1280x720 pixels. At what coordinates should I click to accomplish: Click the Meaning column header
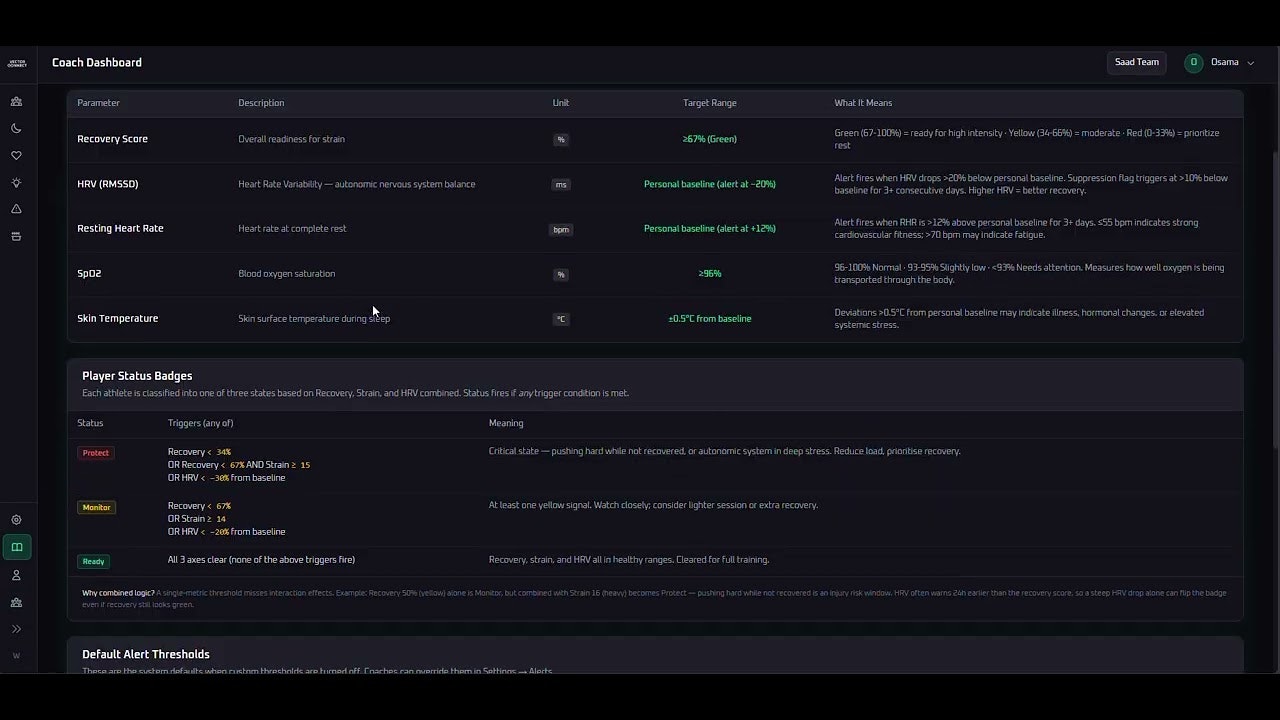click(506, 423)
